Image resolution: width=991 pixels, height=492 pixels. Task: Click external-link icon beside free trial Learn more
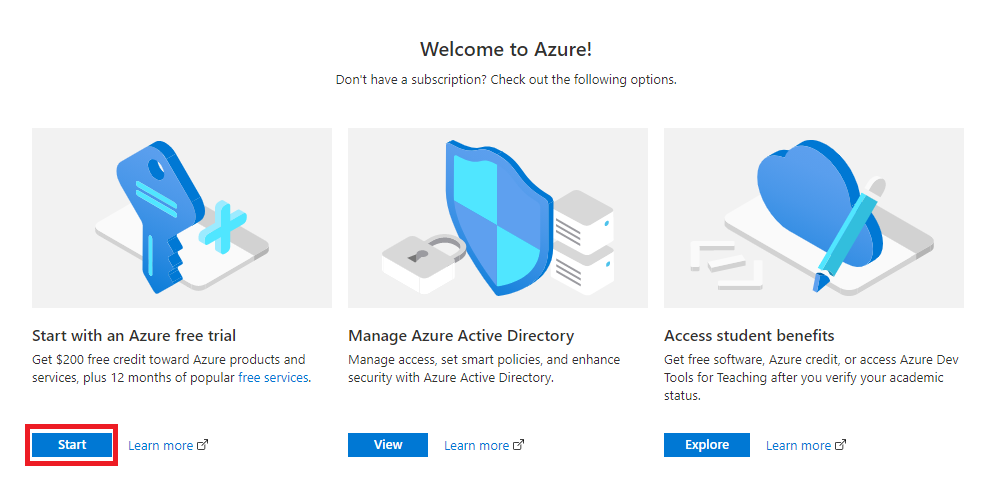pyautogui.click(x=203, y=445)
